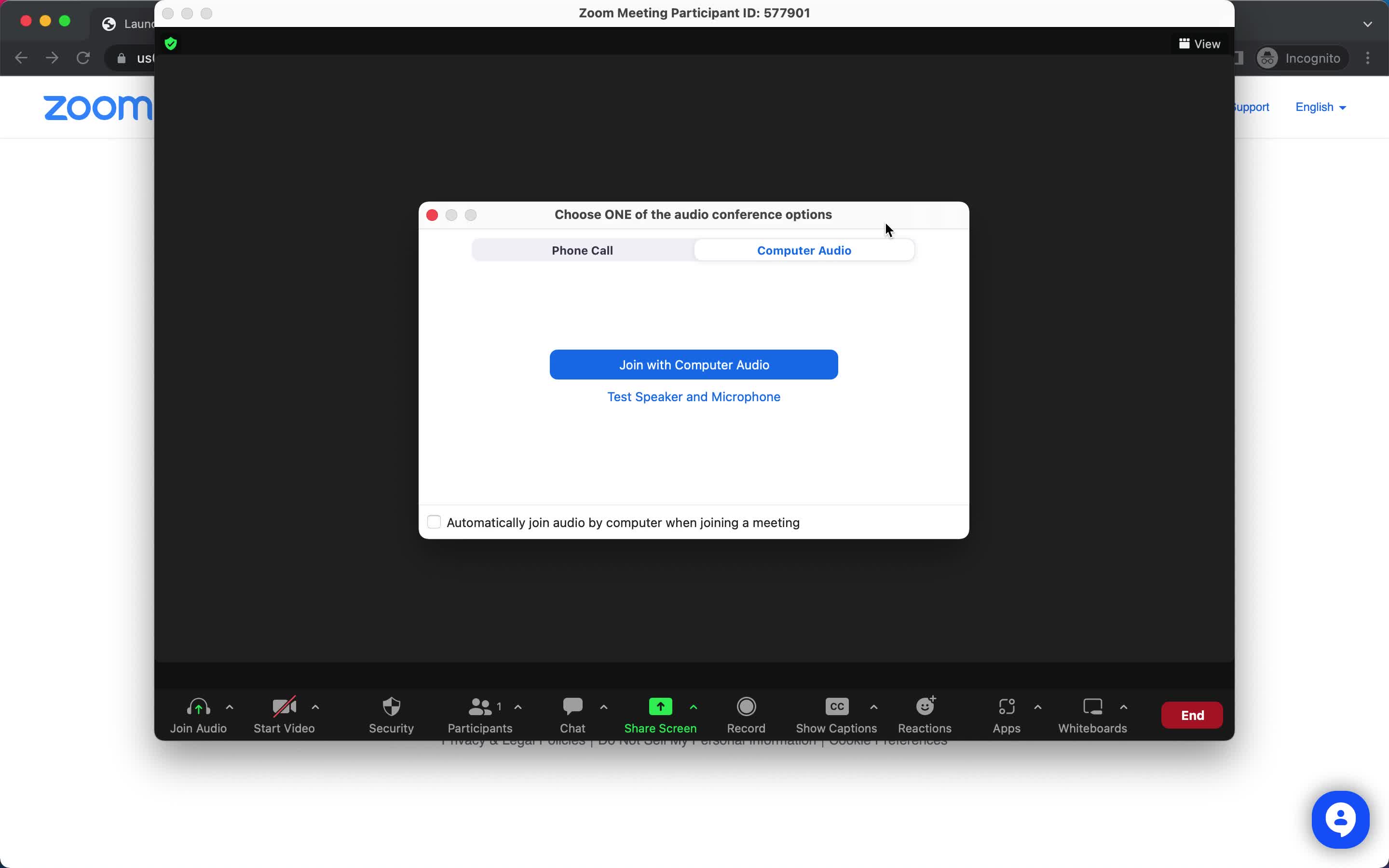The width and height of the screenshot is (1389, 868).
Task: Expand Start Video dropdown arrow
Action: click(x=316, y=706)
